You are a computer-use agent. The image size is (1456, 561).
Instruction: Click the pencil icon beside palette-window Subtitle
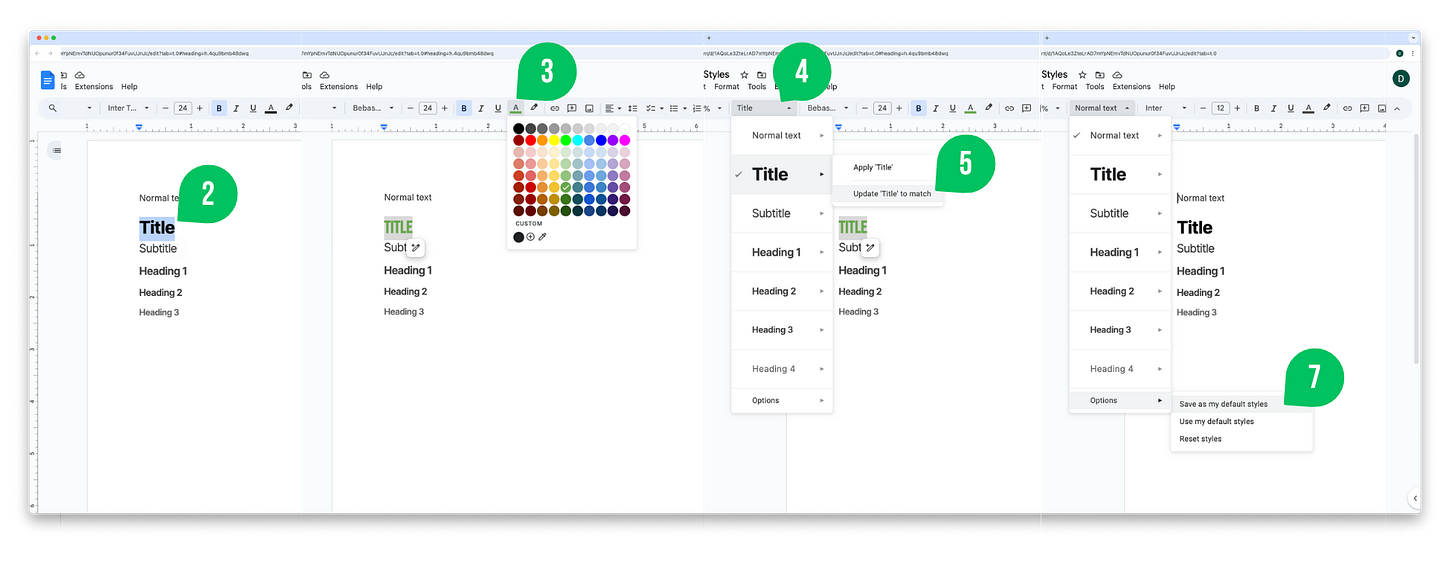pyautogui.click(x=416, y=247)
